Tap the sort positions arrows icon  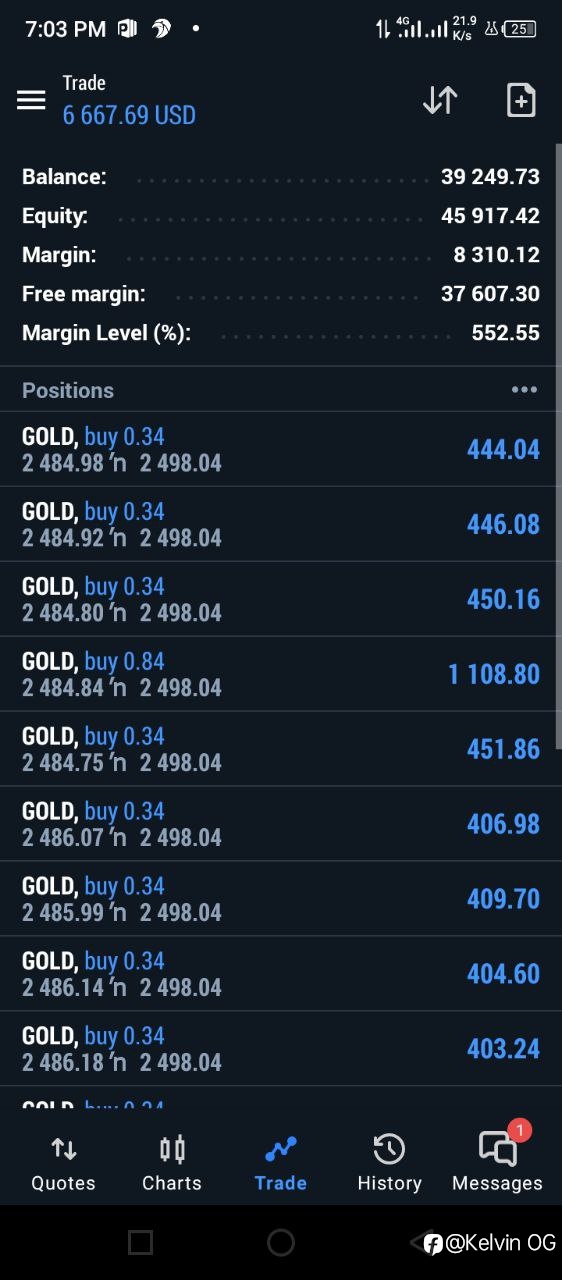coord(440,100)
